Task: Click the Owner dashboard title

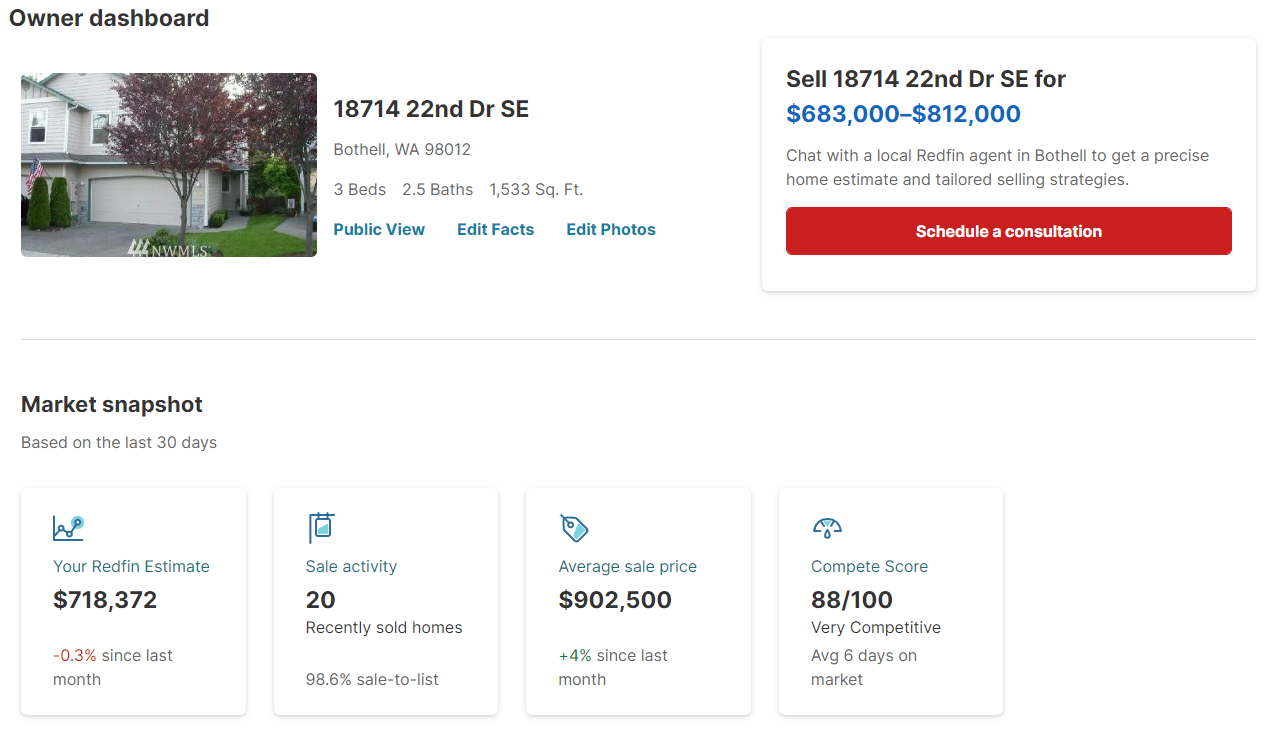Action: 109,18
